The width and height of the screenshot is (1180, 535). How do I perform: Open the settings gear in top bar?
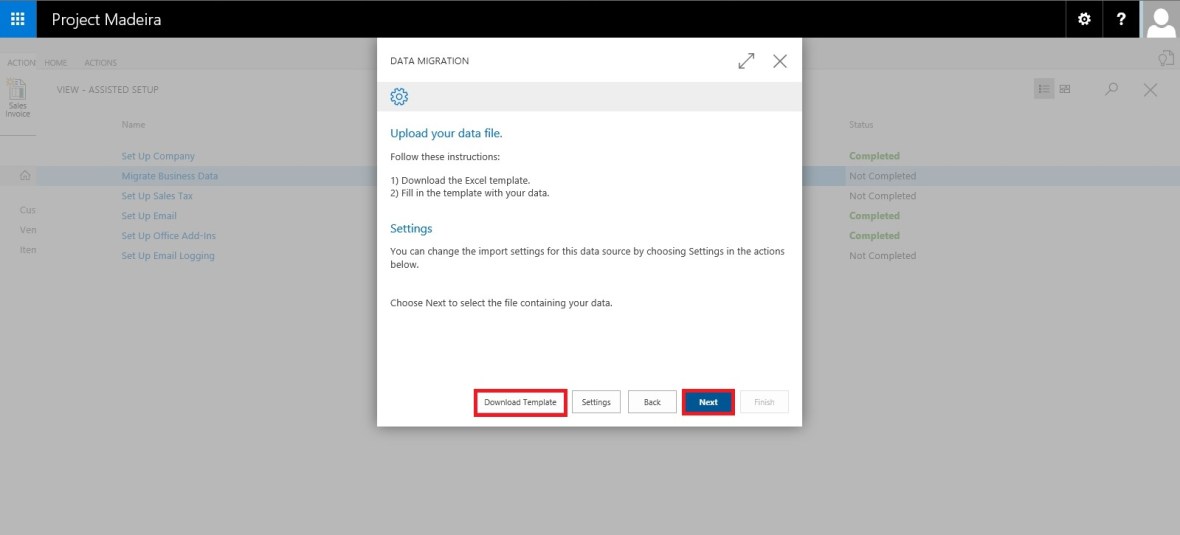coord(1084,19)
